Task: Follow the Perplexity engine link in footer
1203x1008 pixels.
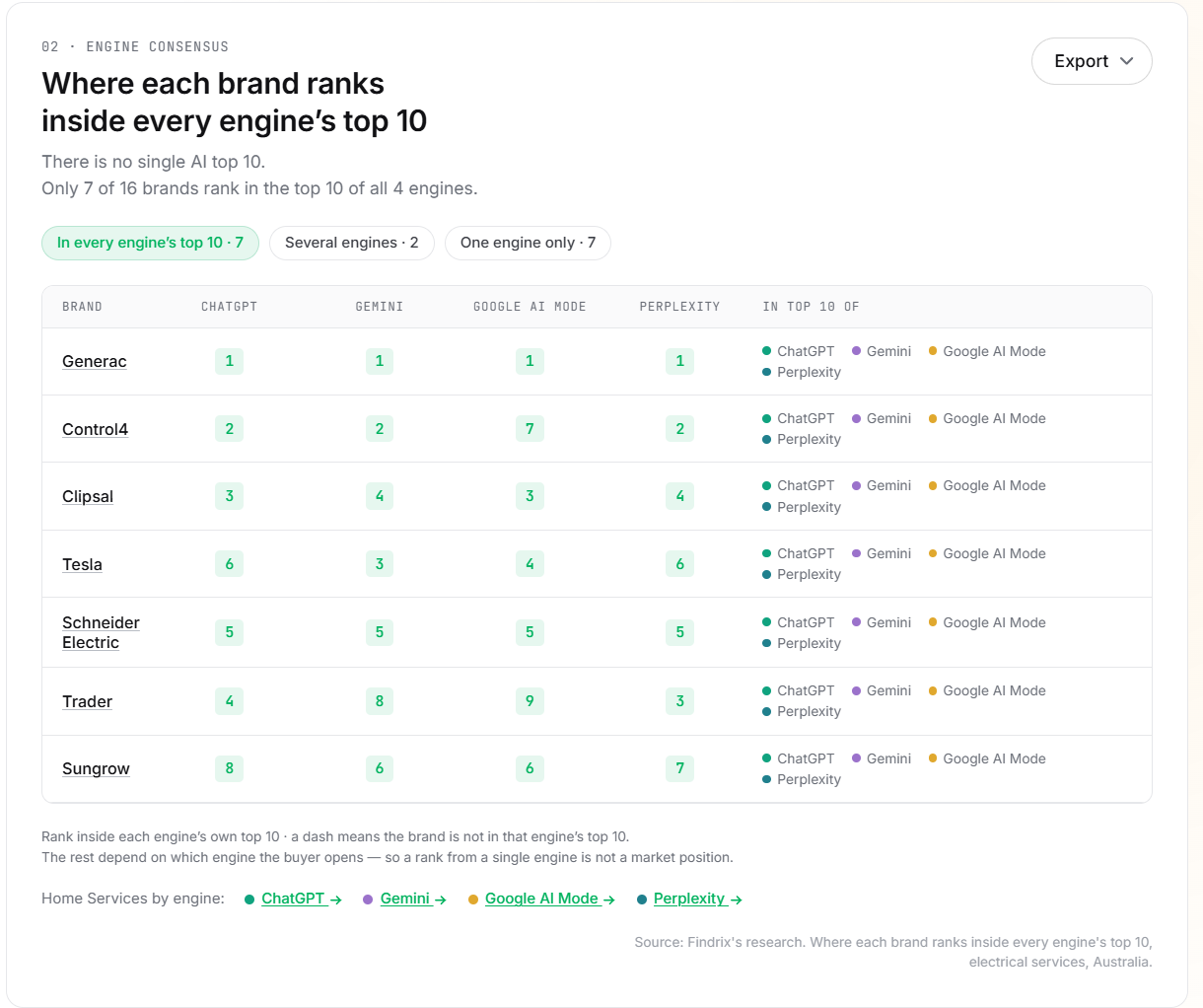Action: (x=698, y=899)
